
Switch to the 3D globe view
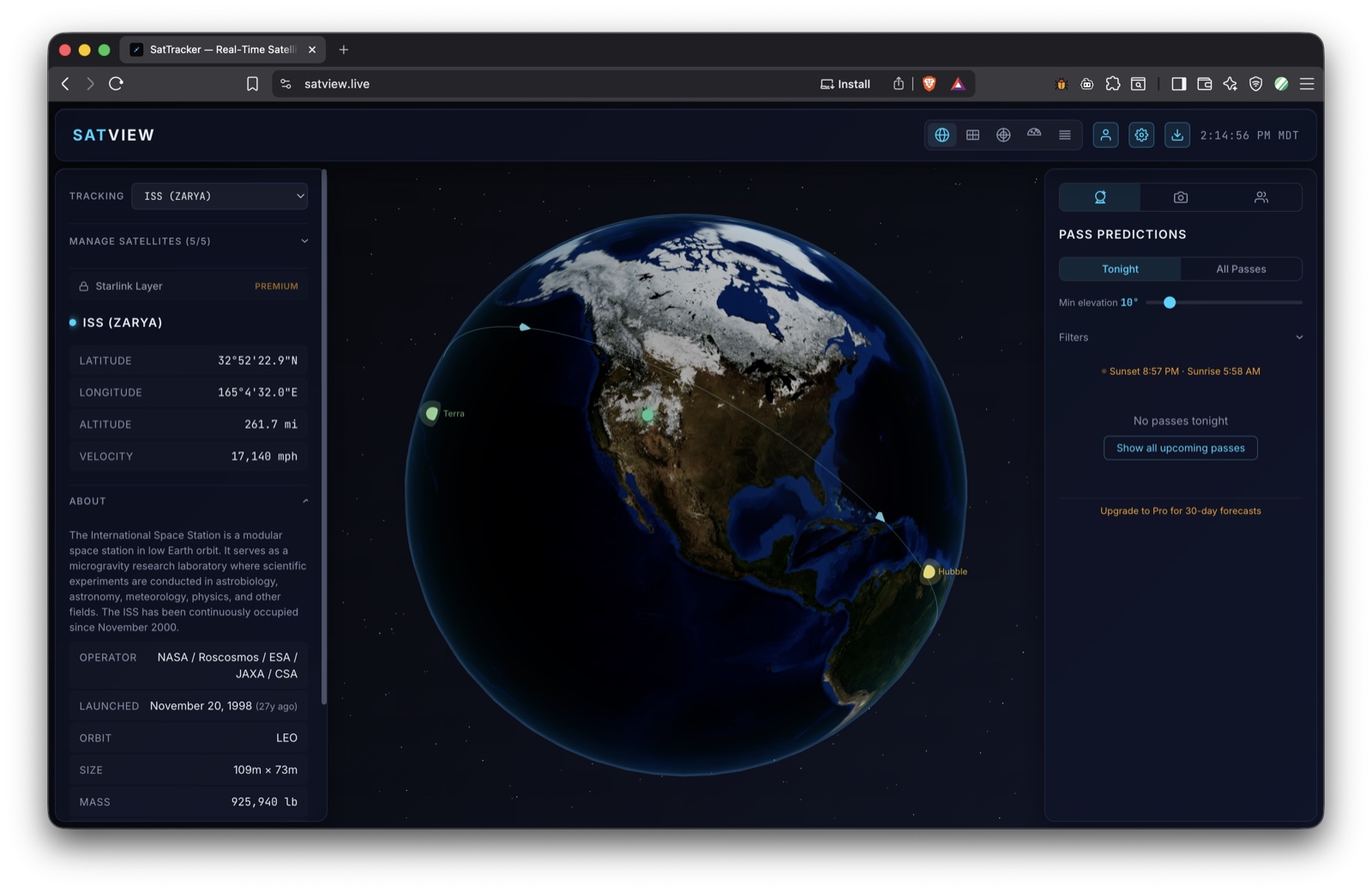[x=942, y=135]
